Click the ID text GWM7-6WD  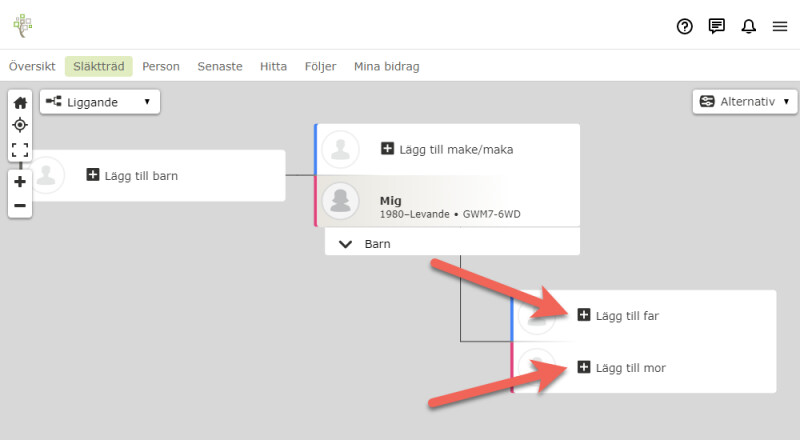coord(491,214)
